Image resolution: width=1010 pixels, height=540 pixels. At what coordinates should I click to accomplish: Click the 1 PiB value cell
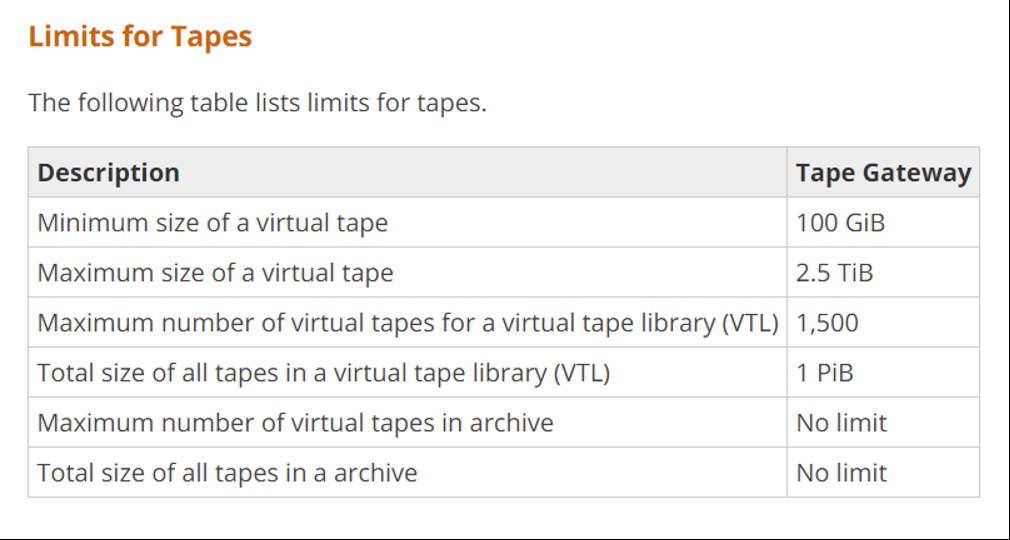[883, 372]
